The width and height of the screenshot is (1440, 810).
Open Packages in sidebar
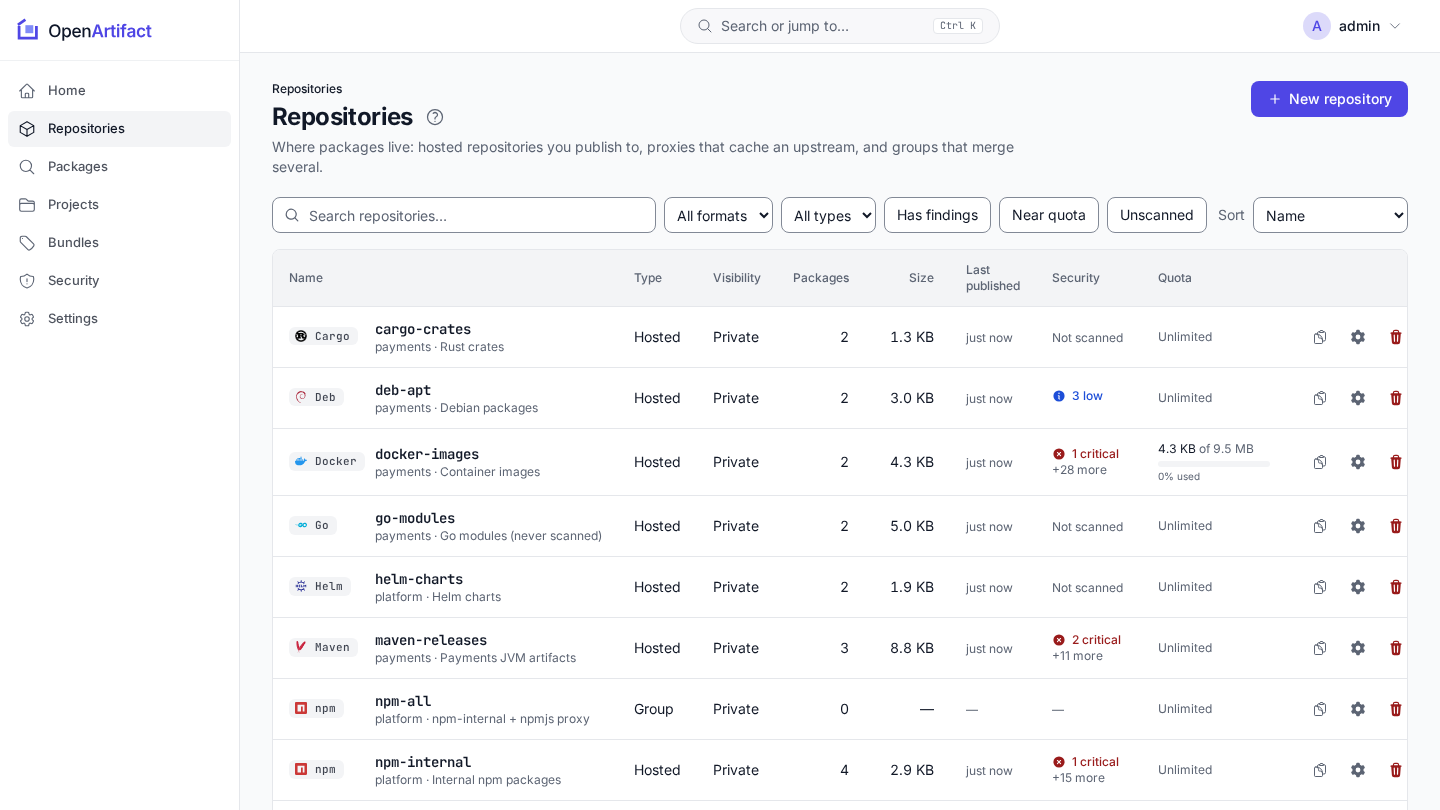pyautogui.click(x=119, y=167)
